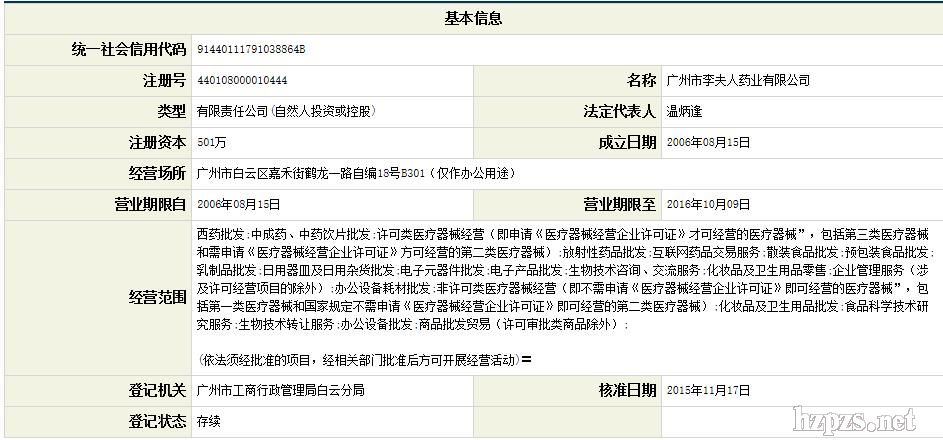Select registration authority 广州市工商行政管理局白云分局
The image size is (943, 440).
(281, 390)
